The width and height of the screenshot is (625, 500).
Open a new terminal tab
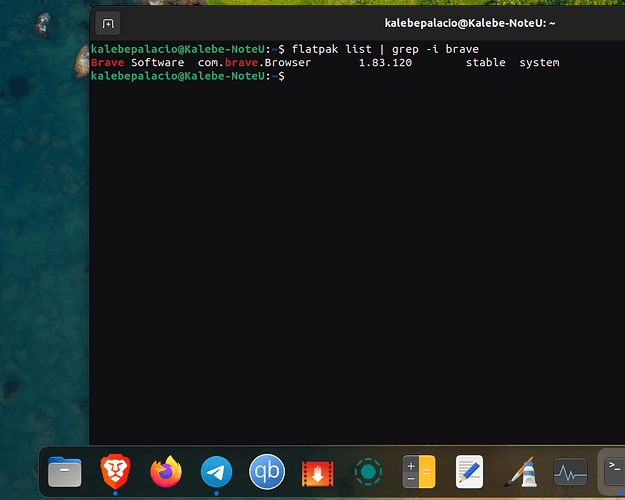coord(109,23)
